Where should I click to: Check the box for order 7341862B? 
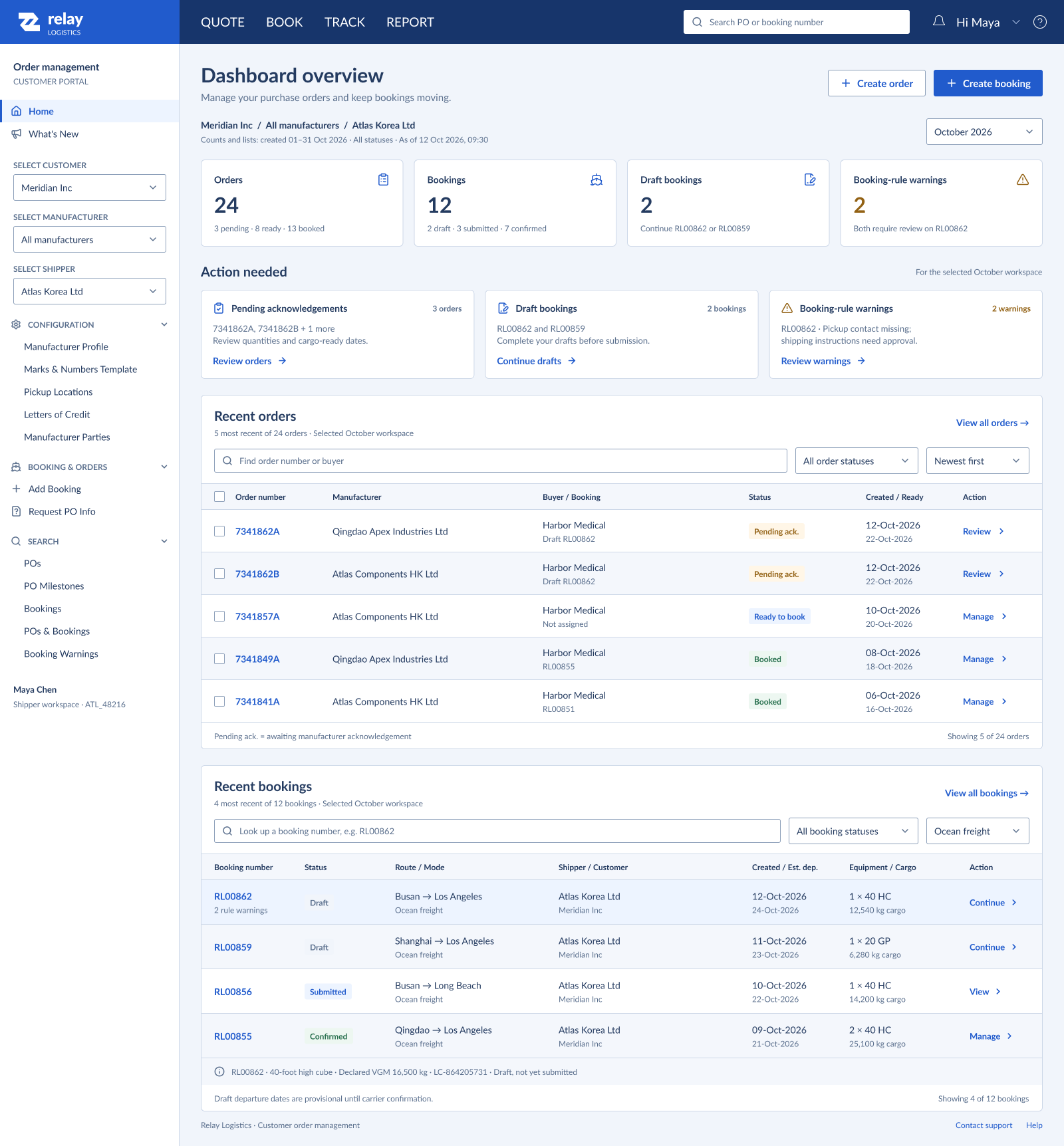coord(219,574)
